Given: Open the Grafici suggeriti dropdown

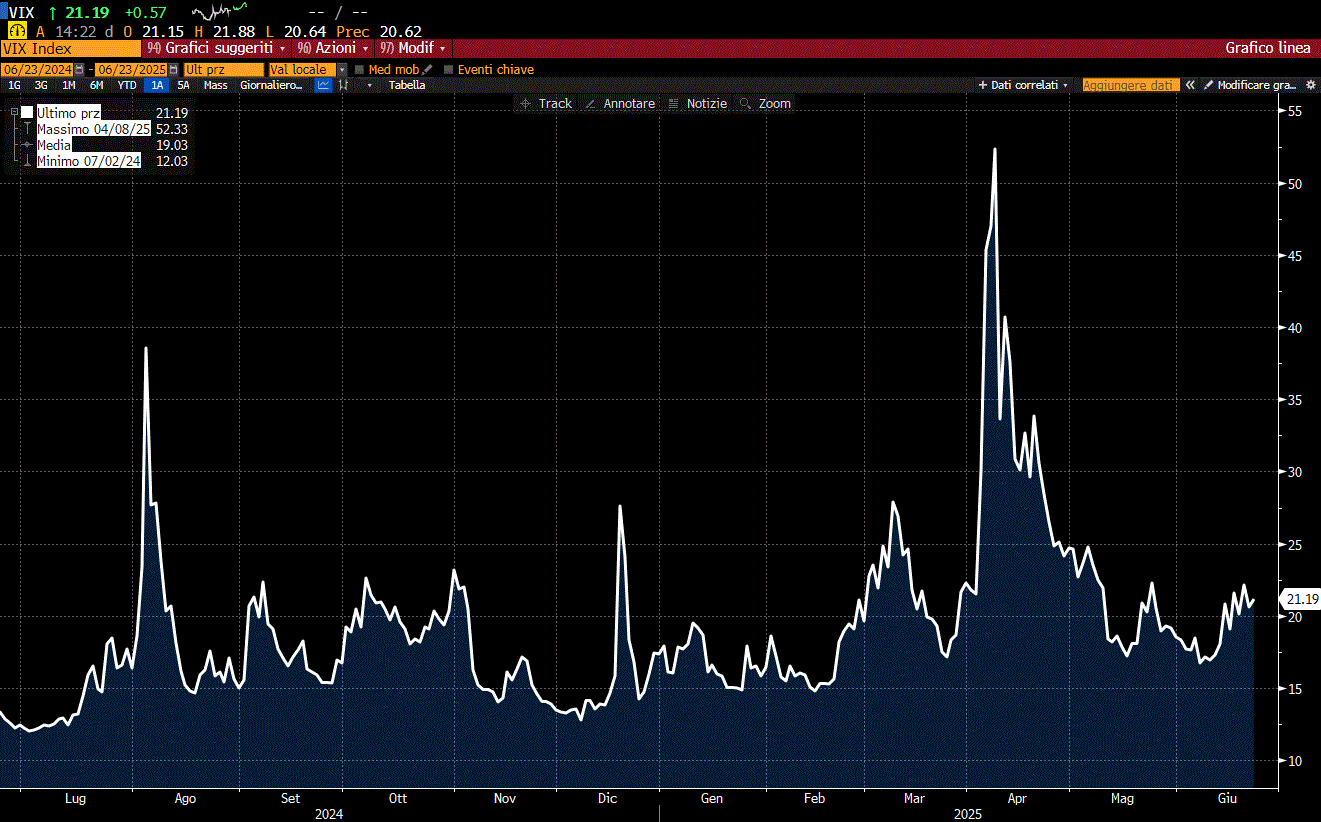Looking at the screenshot, I should pos(216,48).
